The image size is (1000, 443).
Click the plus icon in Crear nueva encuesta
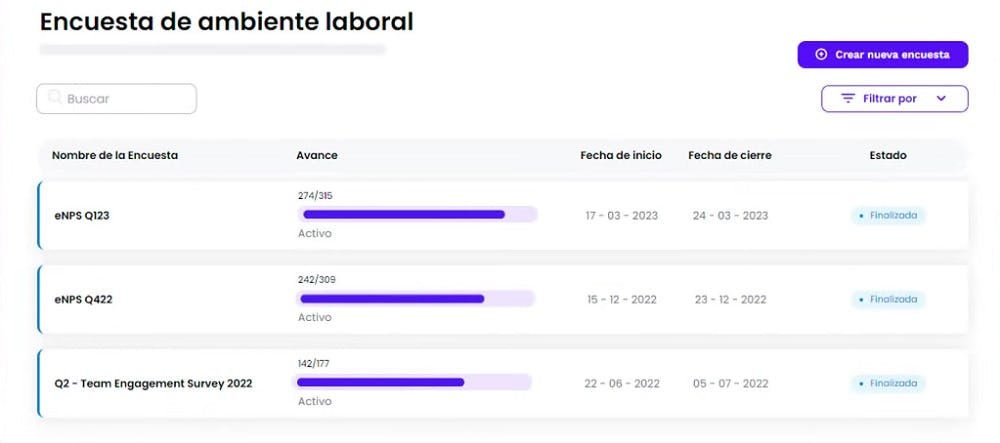click(821, 55)
